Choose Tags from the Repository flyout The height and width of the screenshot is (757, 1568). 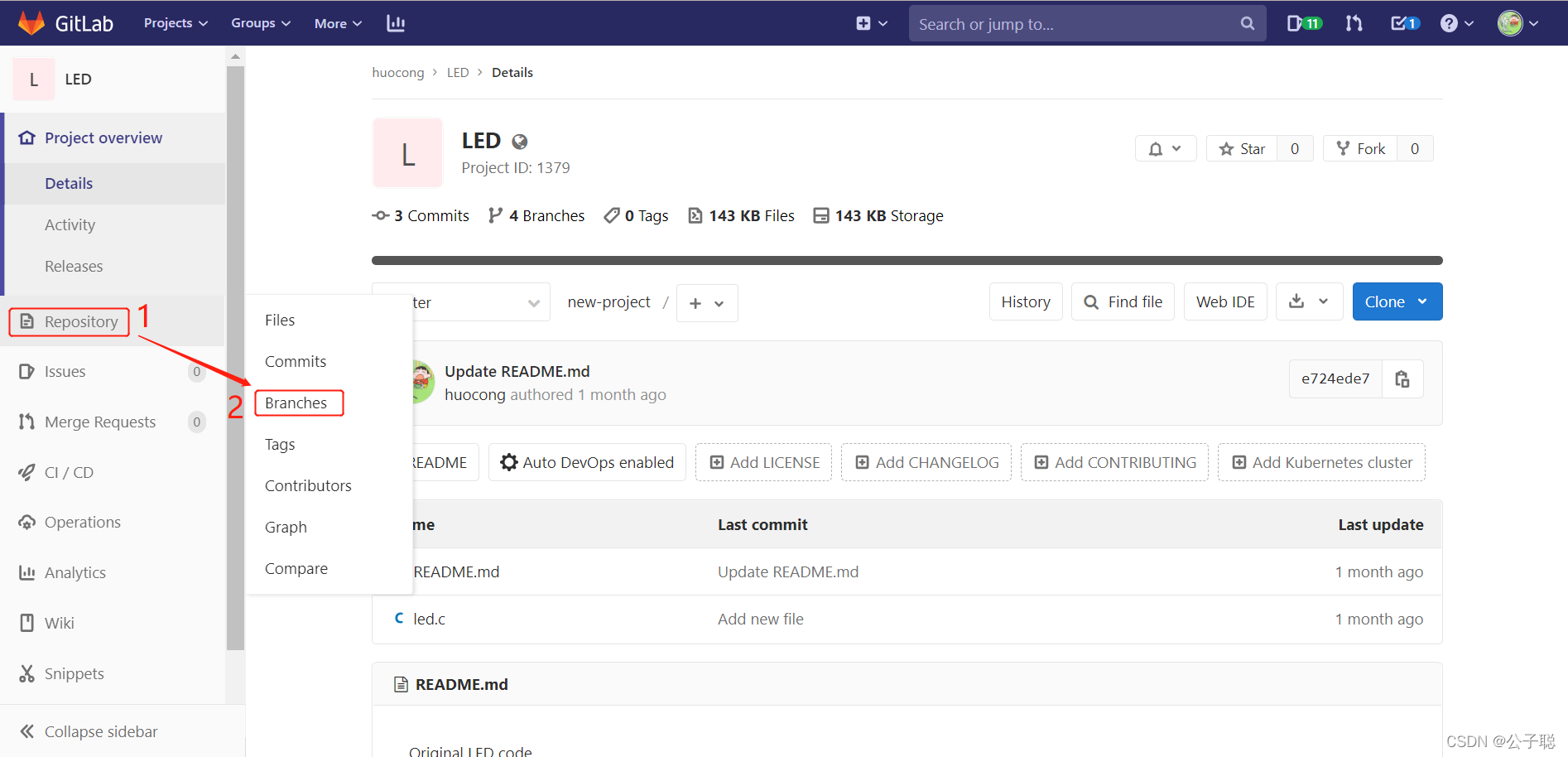[x=280, y=444]
